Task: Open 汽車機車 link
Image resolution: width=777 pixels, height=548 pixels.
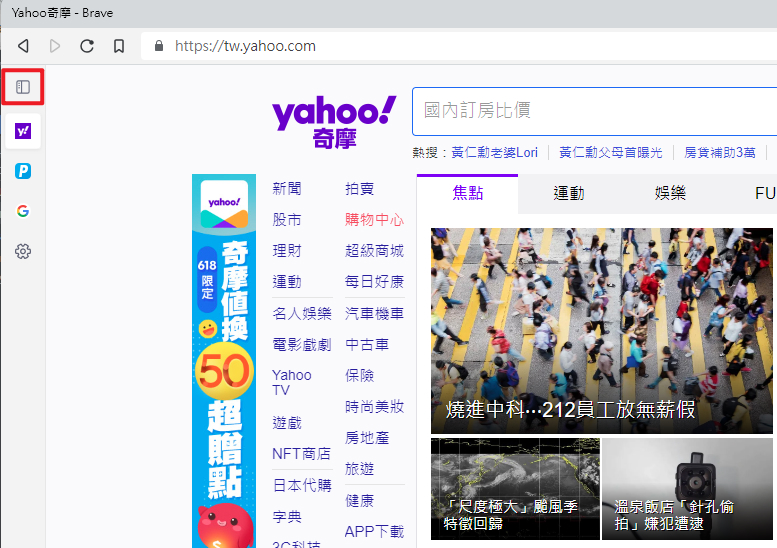Action: point(374,314)
